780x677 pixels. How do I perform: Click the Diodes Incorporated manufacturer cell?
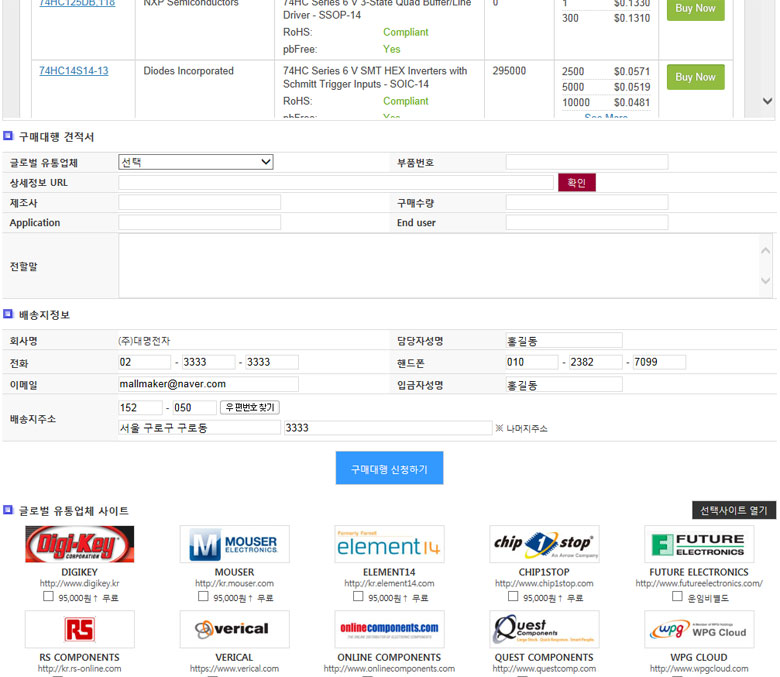click(189, 71)
